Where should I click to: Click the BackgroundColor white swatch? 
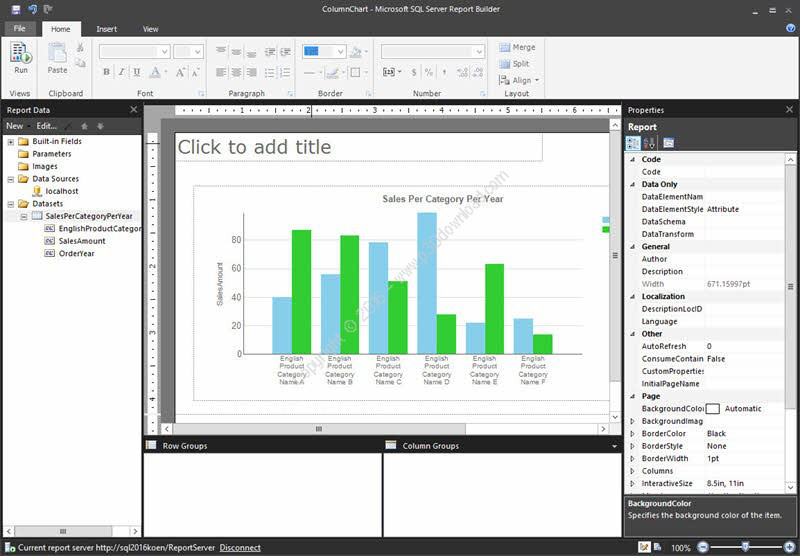713,409
